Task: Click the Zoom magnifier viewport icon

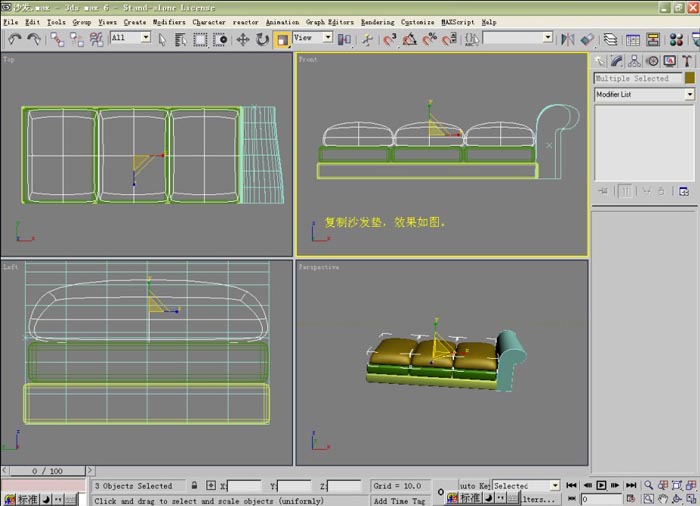Action: 648,485
